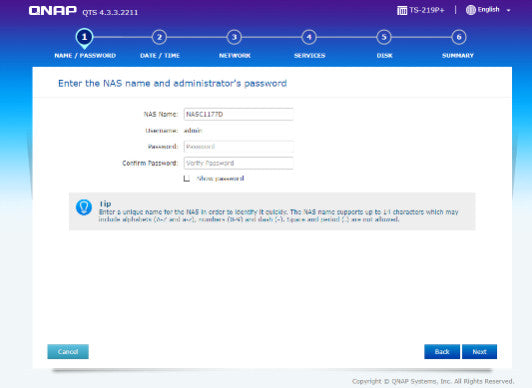
Task: Go to step 6 Summary circle
Action: point(459,37)
